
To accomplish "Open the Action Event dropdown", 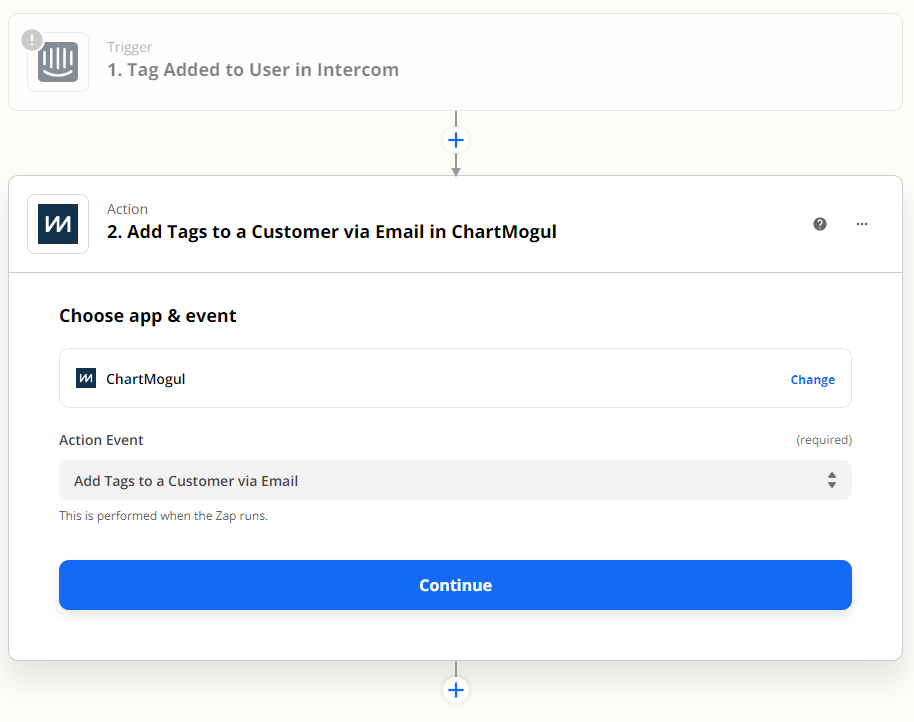I will [x=455, y=480].
